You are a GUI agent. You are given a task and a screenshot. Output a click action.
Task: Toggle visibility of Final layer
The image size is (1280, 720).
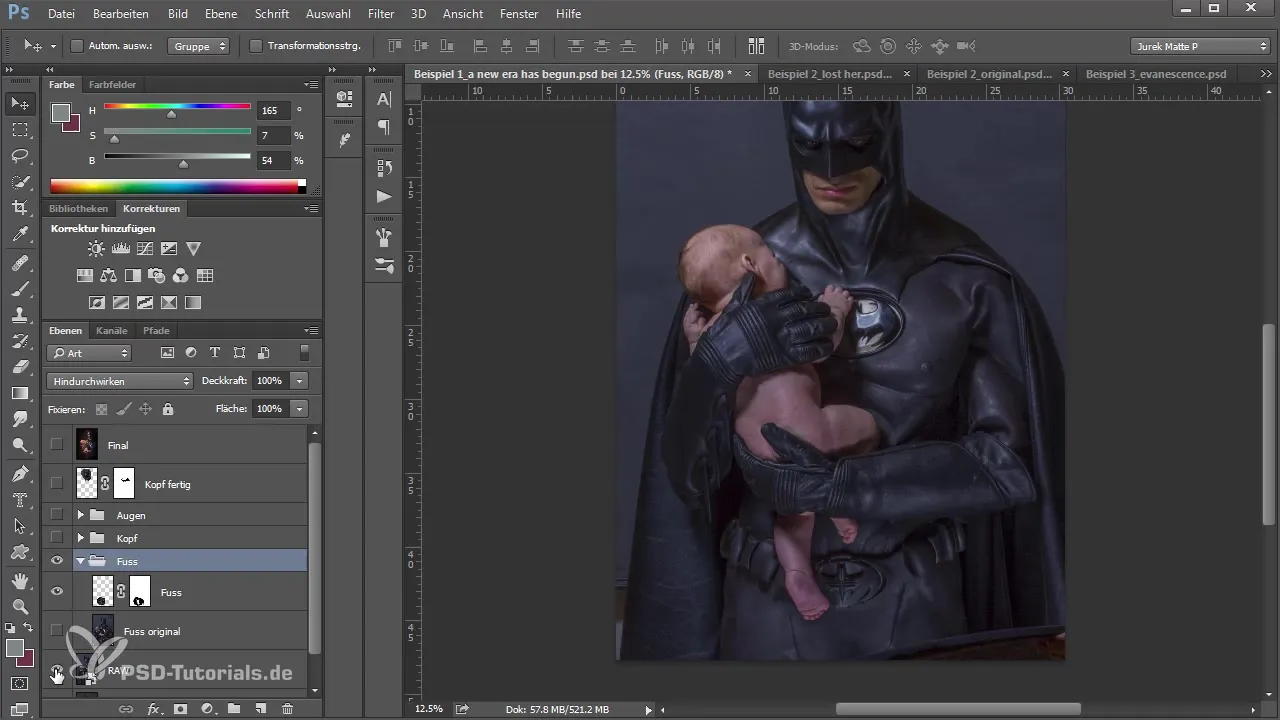(x=57, y=444)
